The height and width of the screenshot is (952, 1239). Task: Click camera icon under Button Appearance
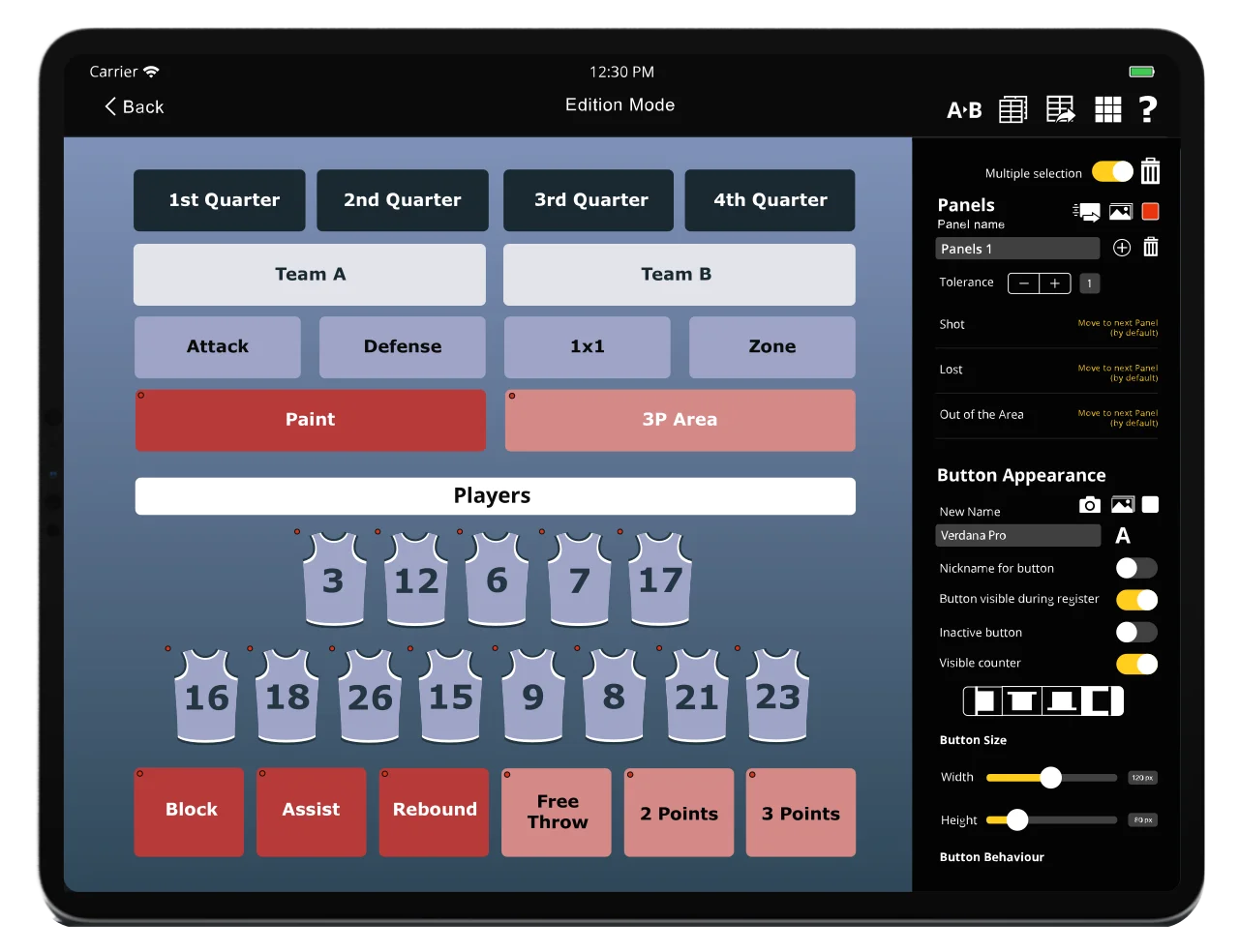click(x=1089, y=505)
